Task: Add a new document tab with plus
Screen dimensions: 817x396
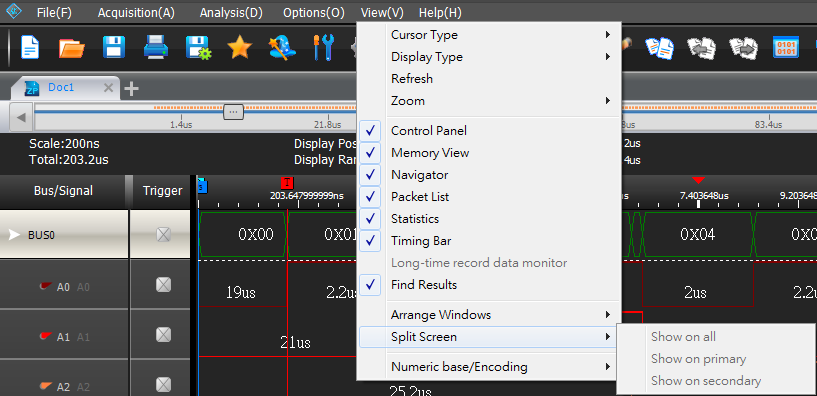Action: pyautogui.click(x=131, y=89)
